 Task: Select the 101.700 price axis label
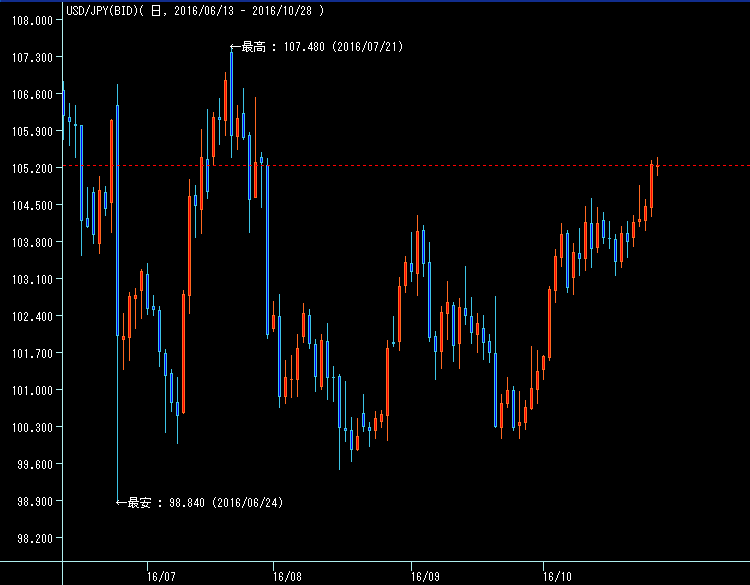(x=32, y=353)
